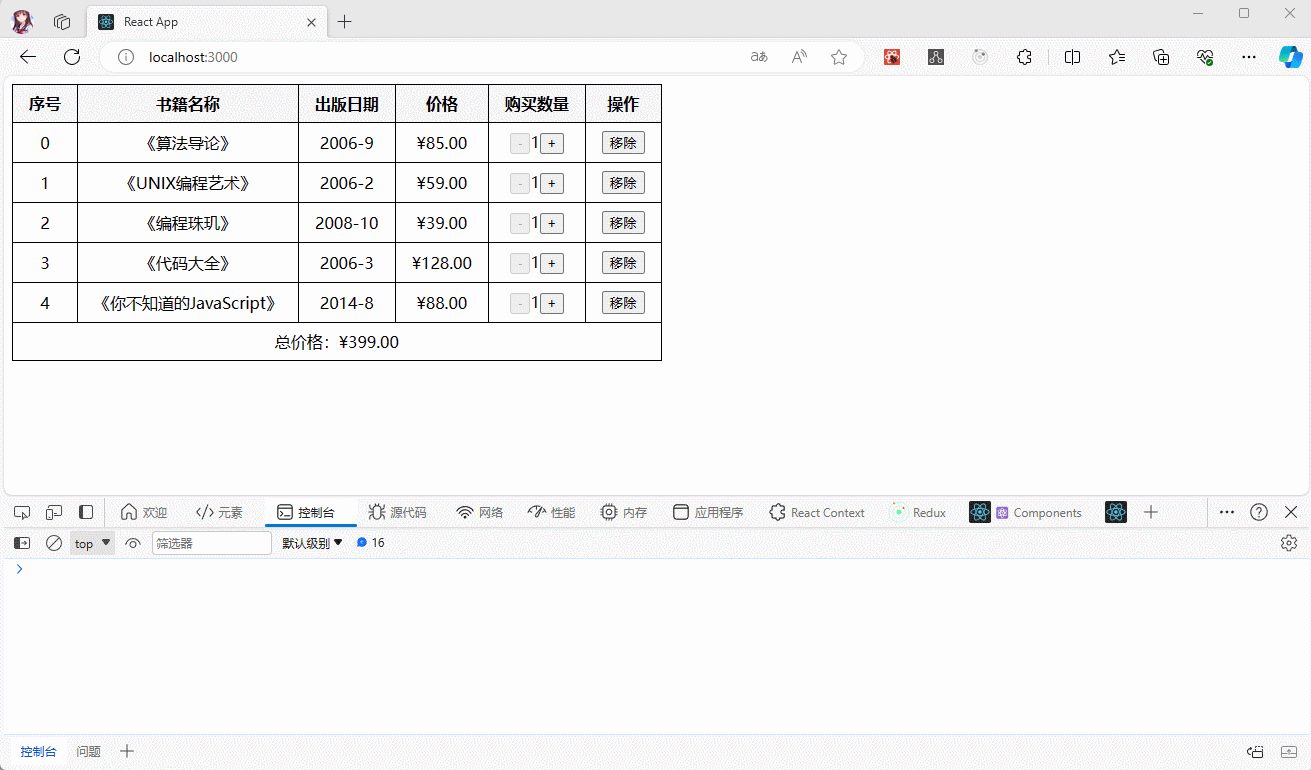Viewport: 1311px width, 770px height.
Task: Open the inspect element picker tool
Action: click(x=22, y=512)
